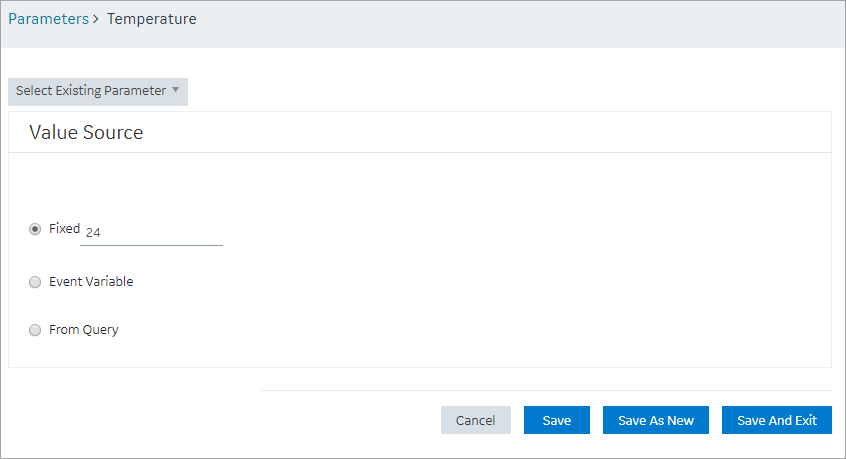Select the Fixed radio button
The width and height of the screenshot is (846, 459).
[x=35, y=229]
